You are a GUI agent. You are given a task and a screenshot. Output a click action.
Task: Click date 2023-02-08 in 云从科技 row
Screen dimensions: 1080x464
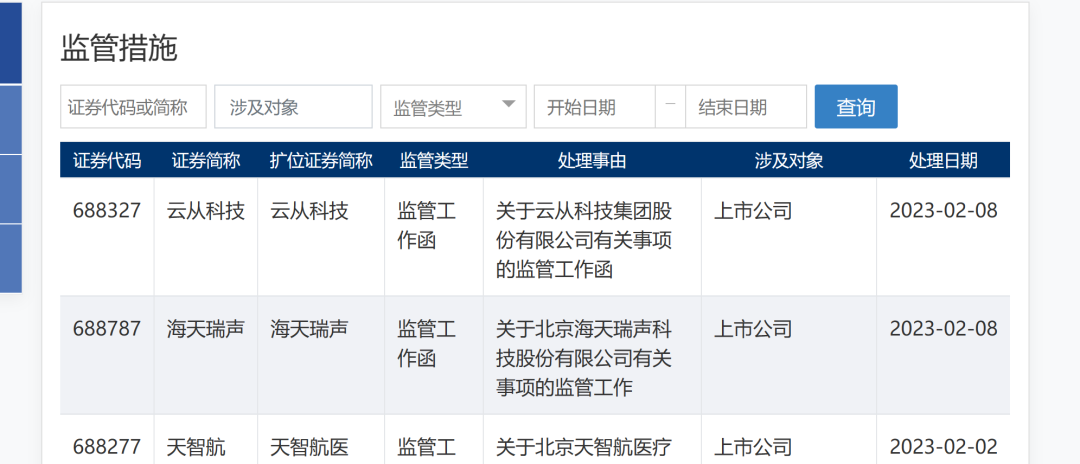coord(943,211)
